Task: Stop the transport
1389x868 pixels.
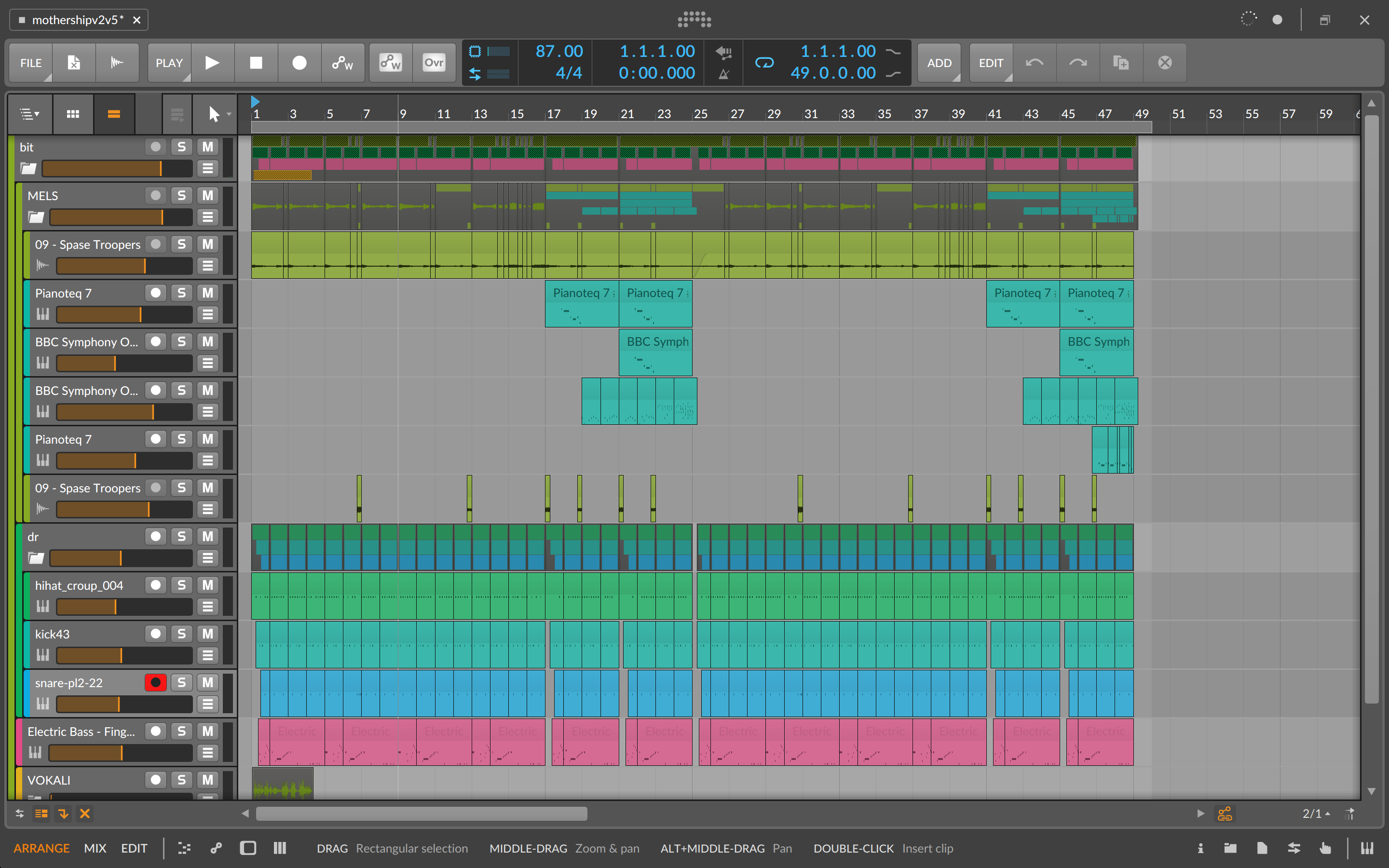Action: (256, 63)
